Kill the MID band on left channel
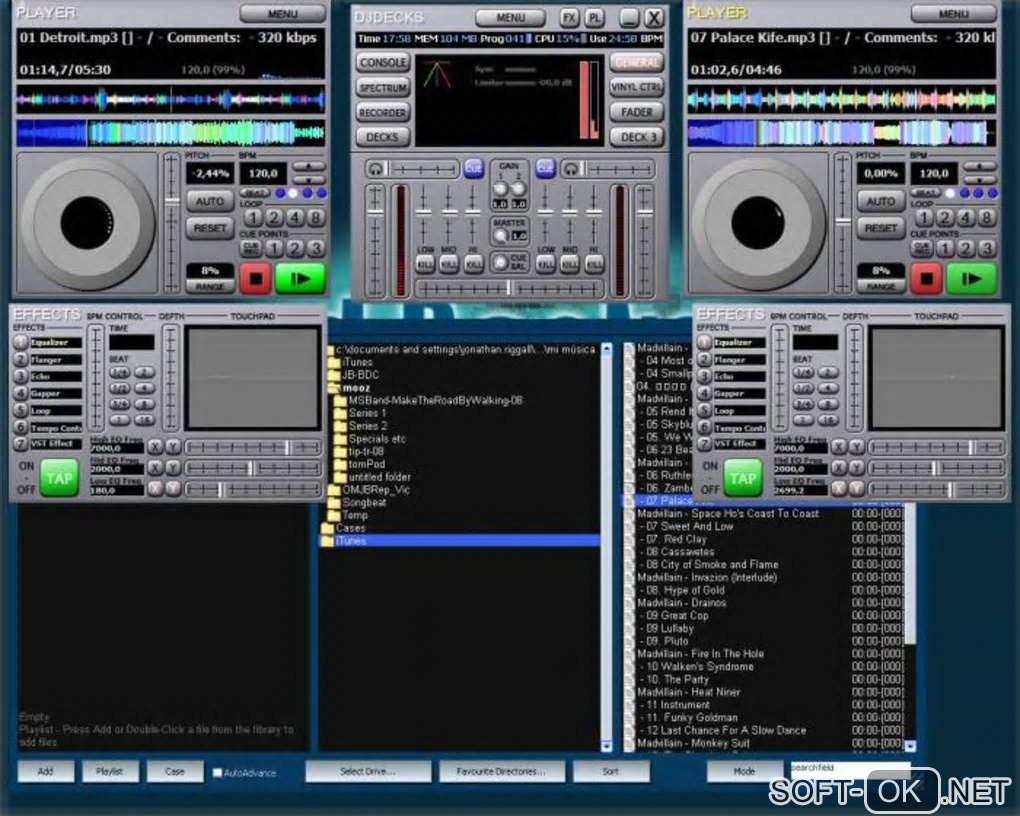This screenshot has width=1020, height=816. 449,264
